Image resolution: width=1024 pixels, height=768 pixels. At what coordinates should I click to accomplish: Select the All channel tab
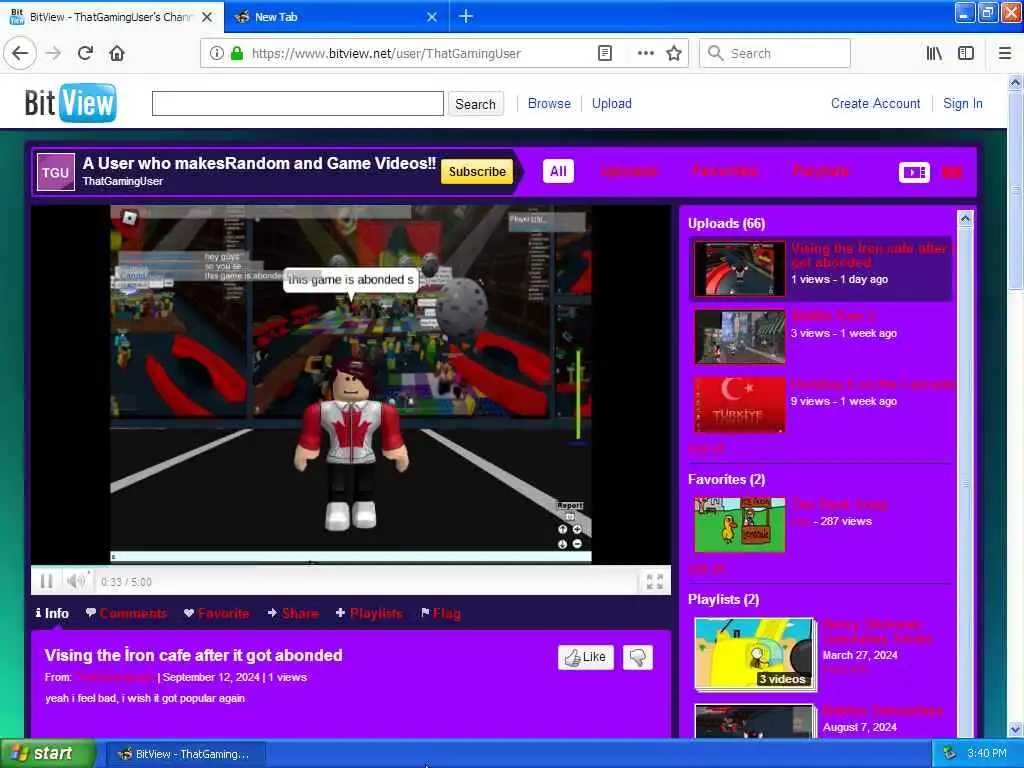[x=558, y=172]
